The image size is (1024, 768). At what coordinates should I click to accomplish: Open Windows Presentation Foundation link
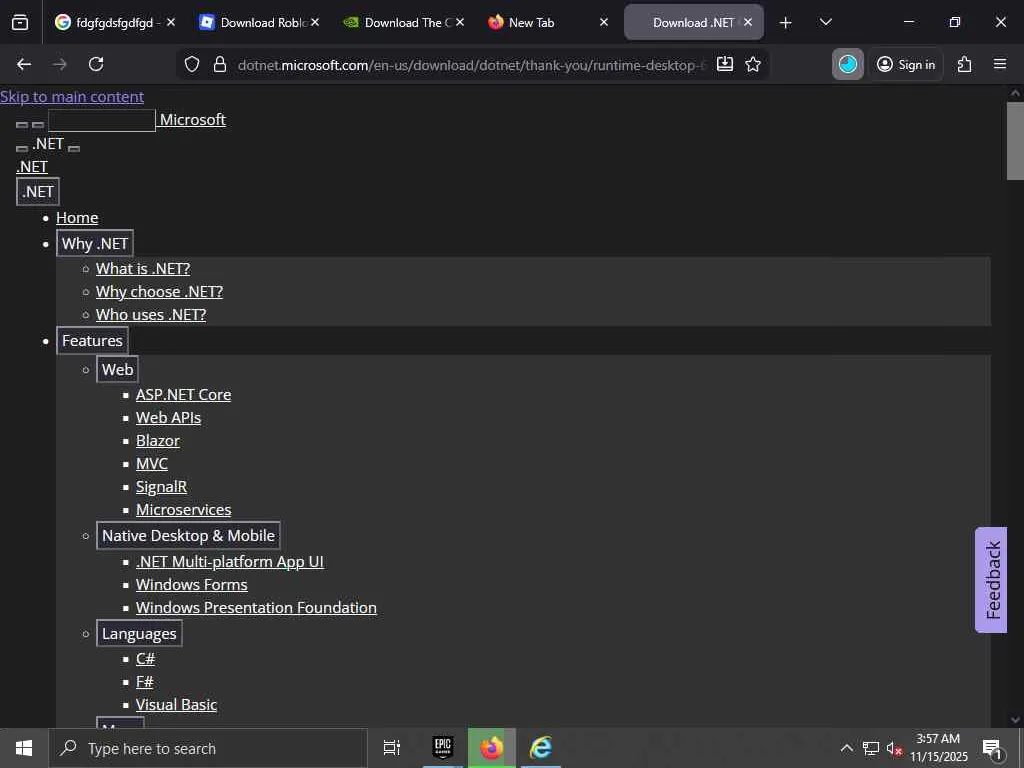256,607
